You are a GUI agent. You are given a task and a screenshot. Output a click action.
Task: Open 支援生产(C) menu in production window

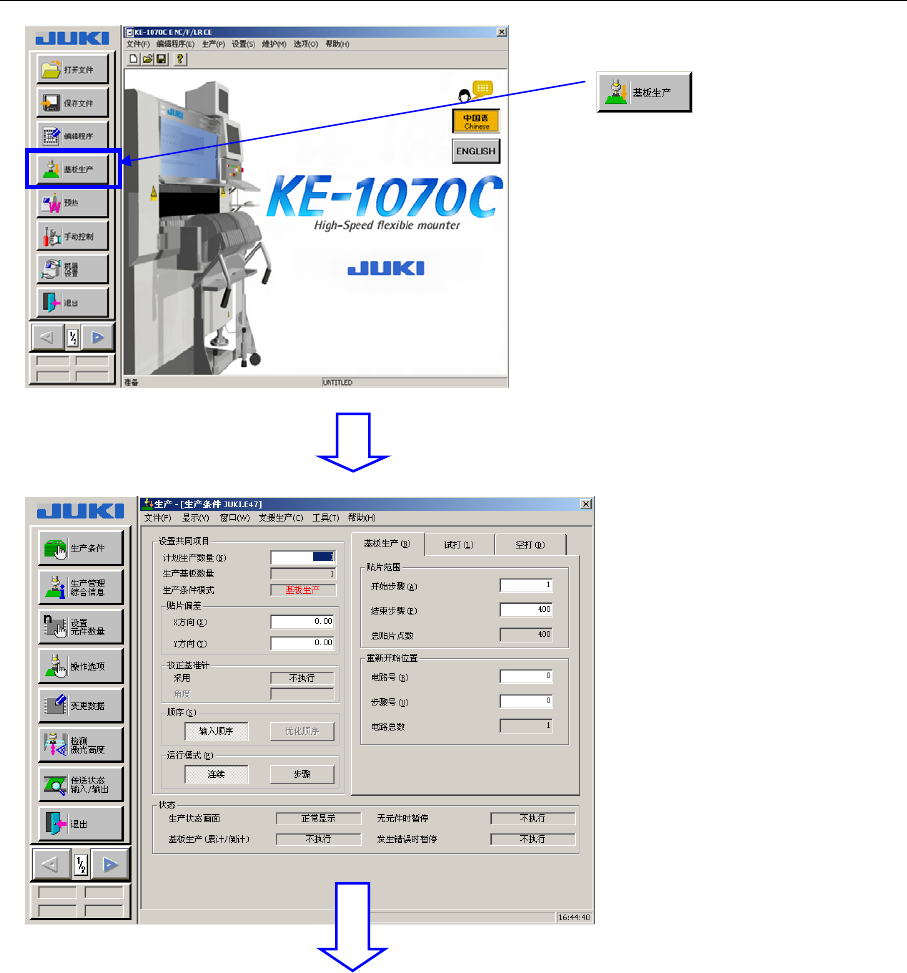click(x=281, y=518)
